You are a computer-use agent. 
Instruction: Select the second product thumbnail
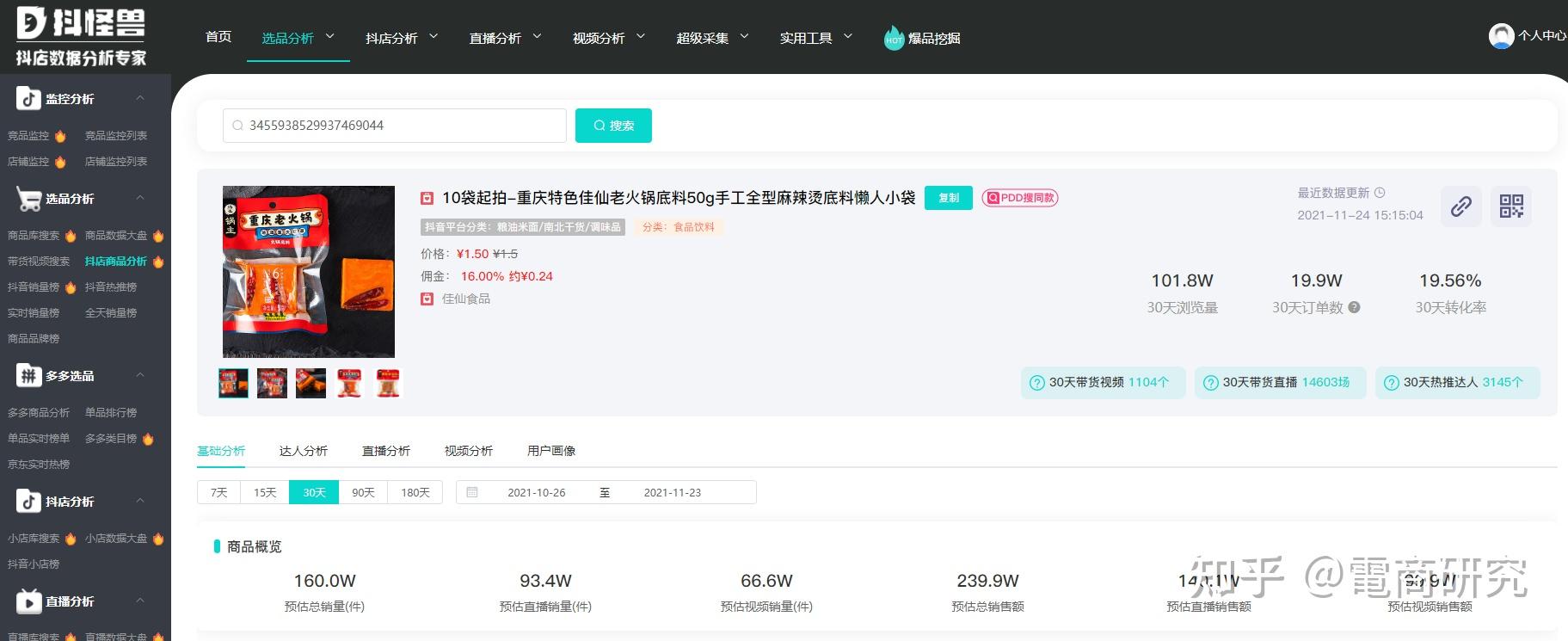click(x=272, y=383)
